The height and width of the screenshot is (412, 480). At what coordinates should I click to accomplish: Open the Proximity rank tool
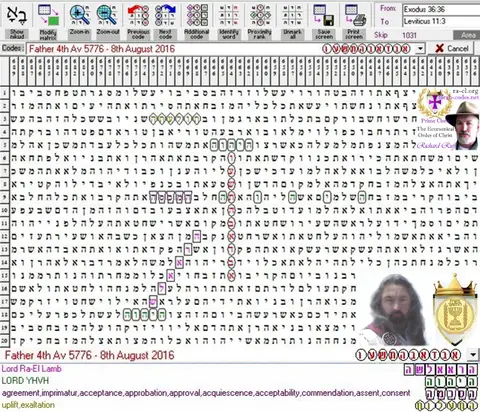click(x=260, y=22)
